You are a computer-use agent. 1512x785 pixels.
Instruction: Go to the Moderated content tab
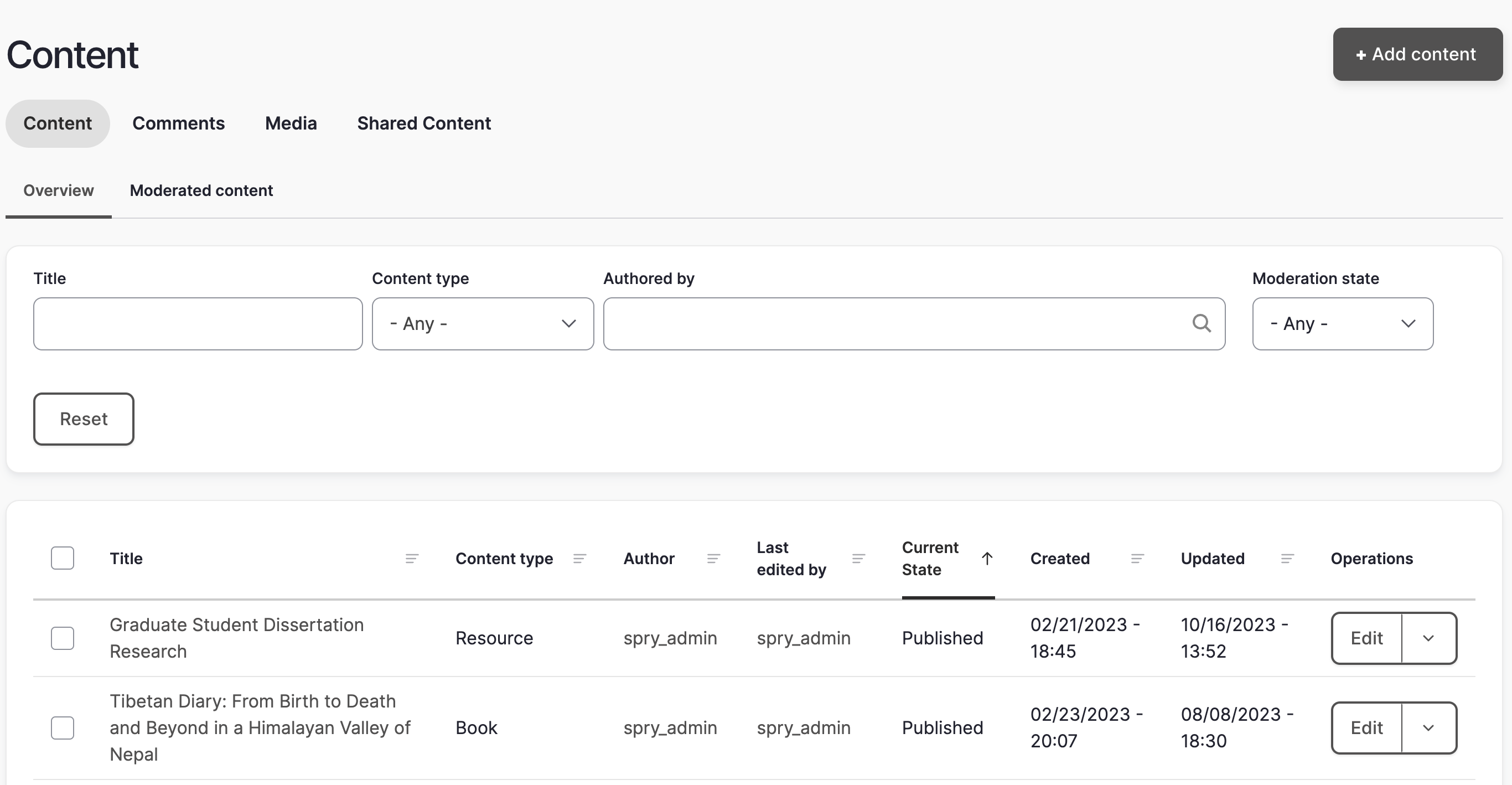pos(201,191)
